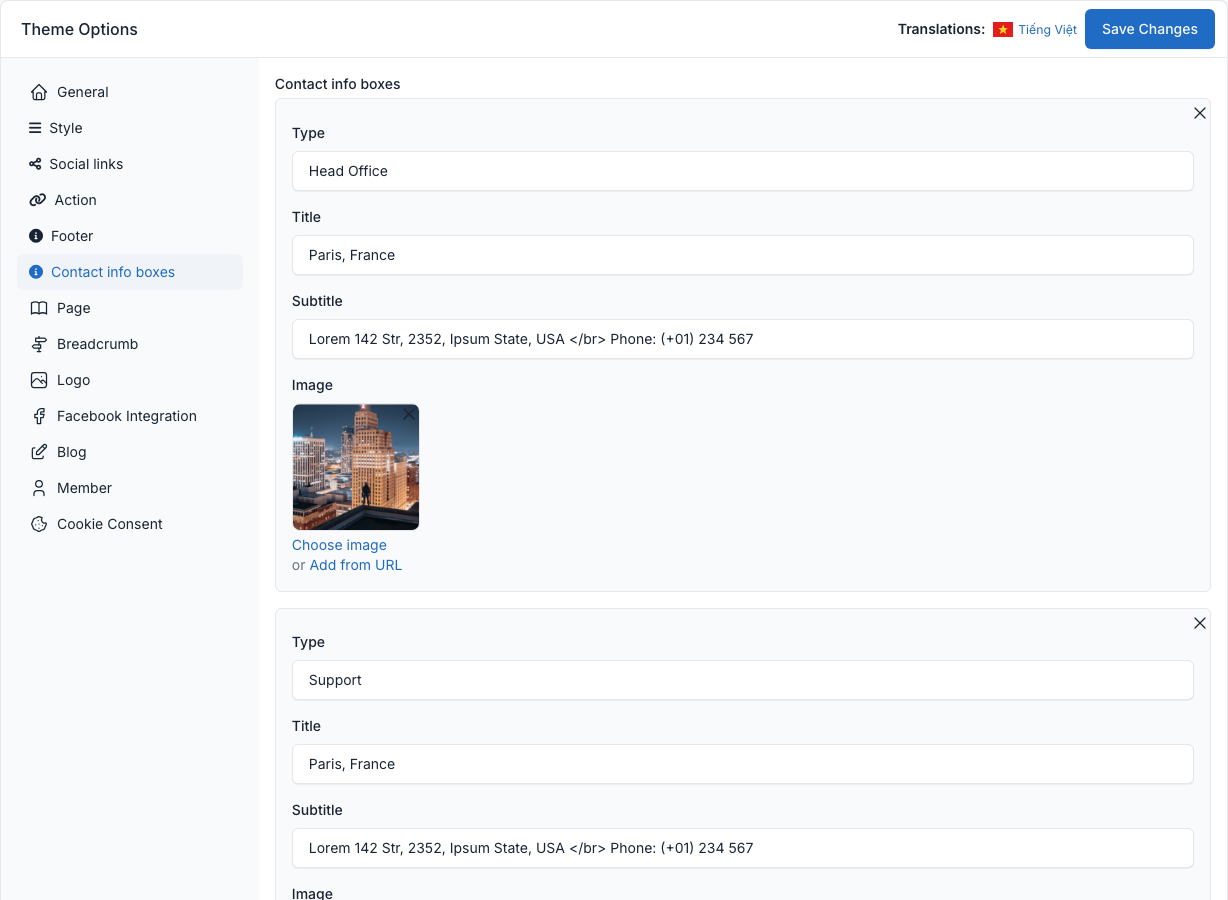Screen dimensions: 1228x900
Task: Save Changes to theme options
Action: coord(1150,29)
